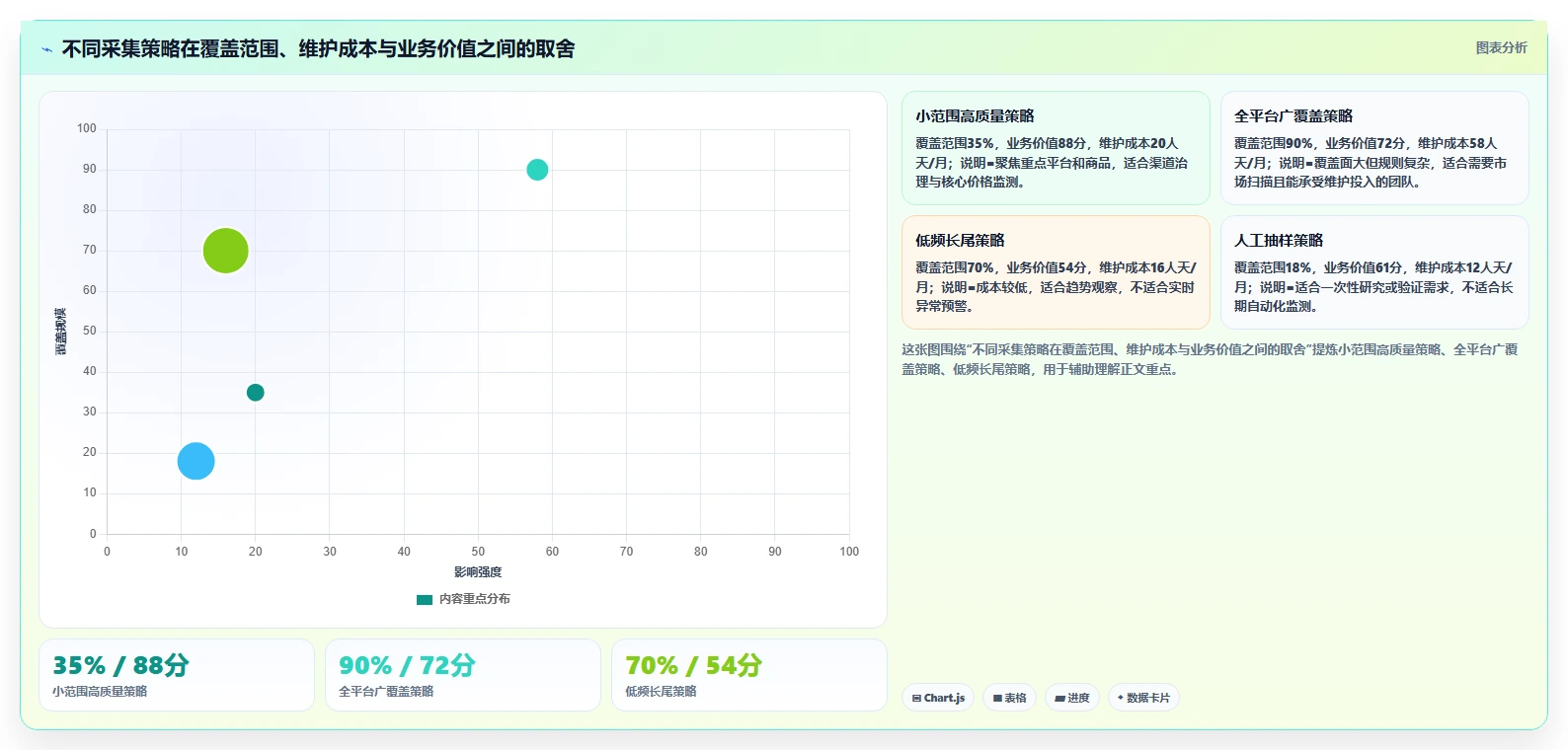
Task: Click the chart summary paragraph starting 这张图围绕
Action: 1210,359
